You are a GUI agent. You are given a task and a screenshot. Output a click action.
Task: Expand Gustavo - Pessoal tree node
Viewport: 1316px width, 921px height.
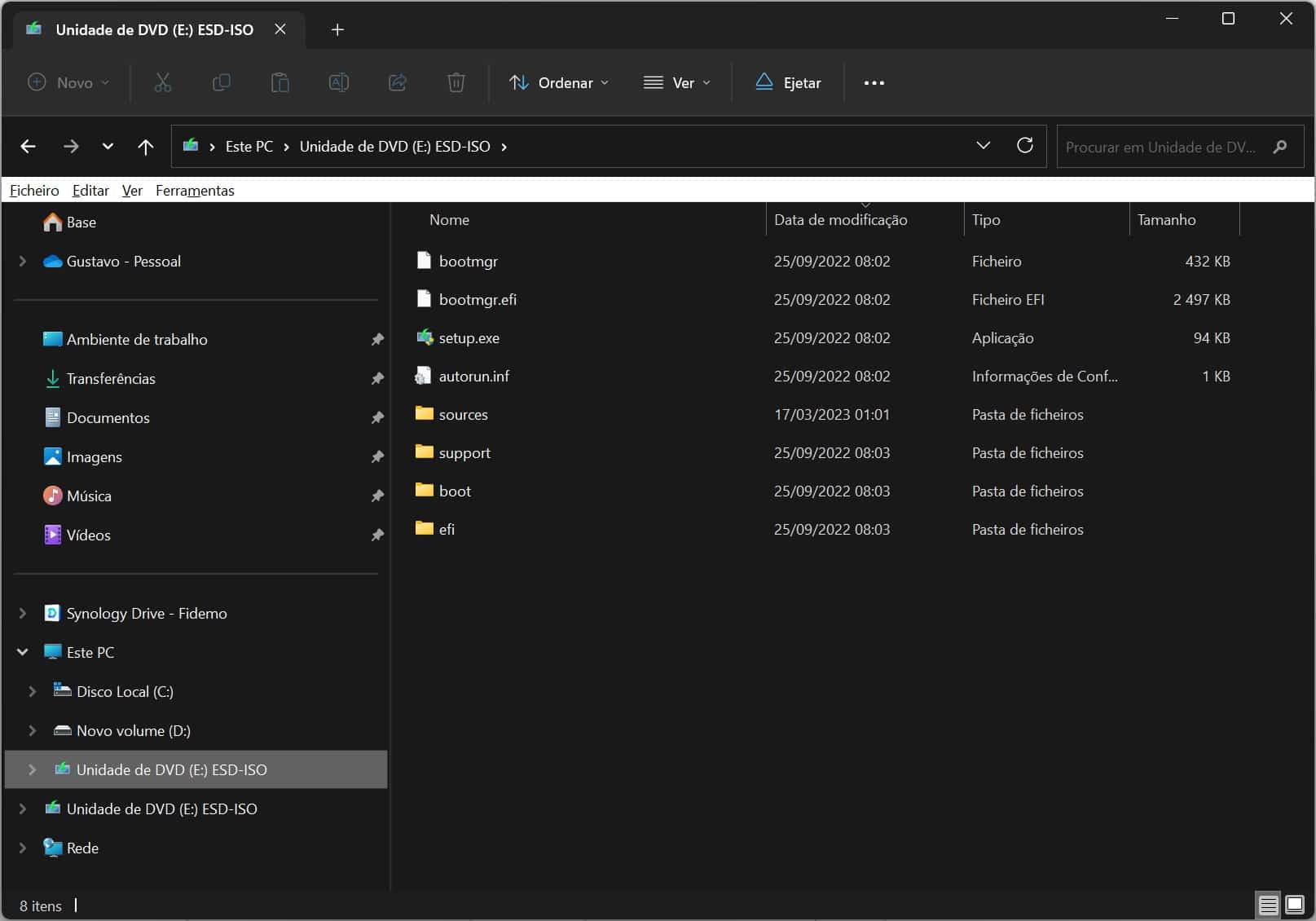(x=23, y=261)
